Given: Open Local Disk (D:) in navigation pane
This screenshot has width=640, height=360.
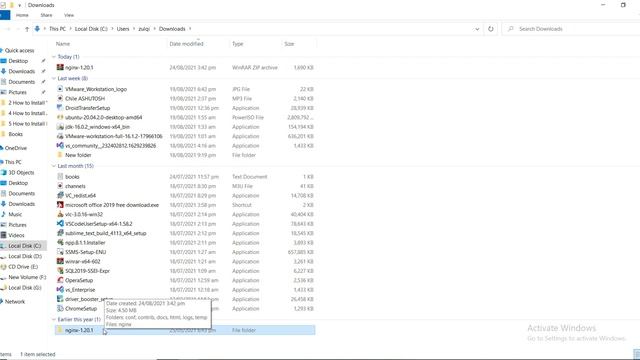Looking at the screenshot, I should click(x=25, y=256).
